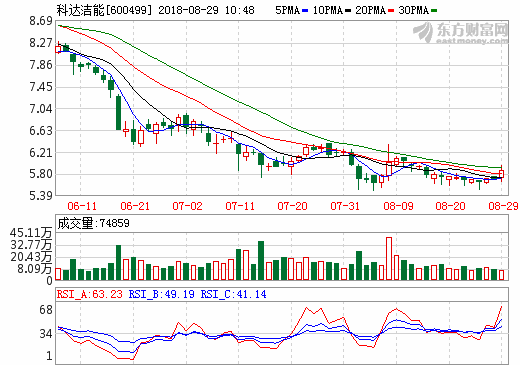The width and height of the screenshot is (520, 365).
Task: Click the 06-21 date label
Action: tap(135, 206)
